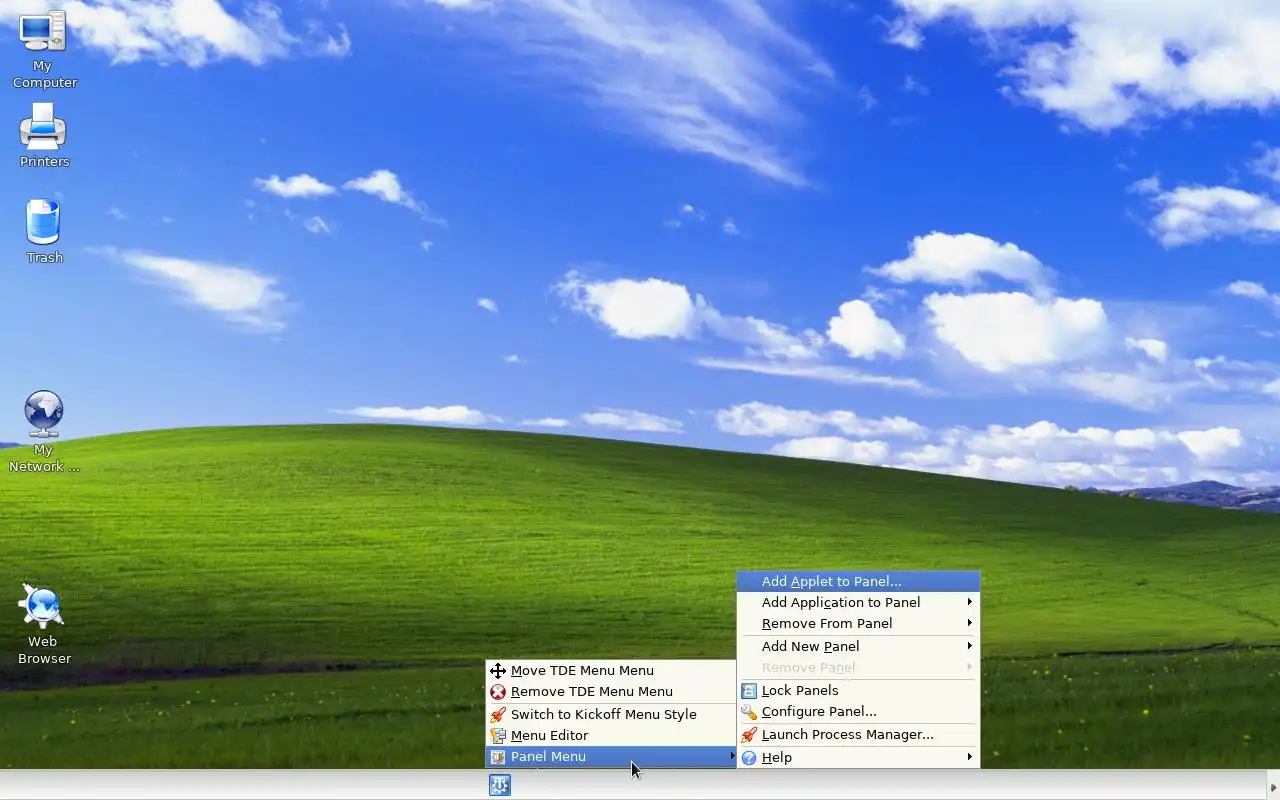Choose Remove TDE Menu Menu
This screenshot has width=1280, height=800.
[610, 692]
